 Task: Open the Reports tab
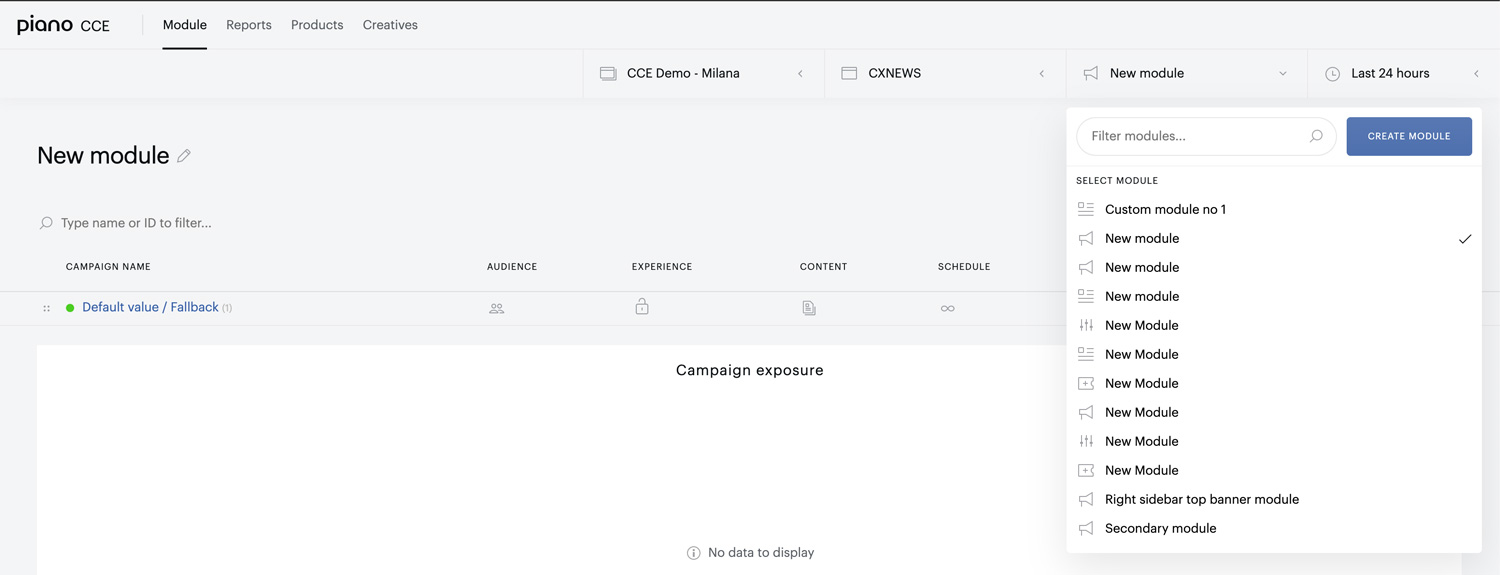tap(249, 25)
